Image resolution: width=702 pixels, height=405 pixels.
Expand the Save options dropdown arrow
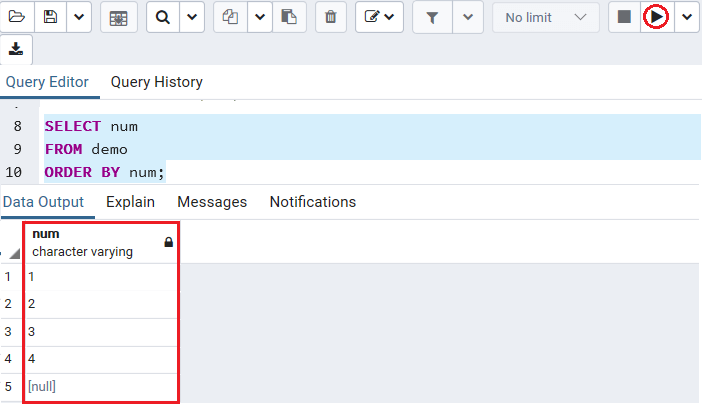[x=79, y=17]
